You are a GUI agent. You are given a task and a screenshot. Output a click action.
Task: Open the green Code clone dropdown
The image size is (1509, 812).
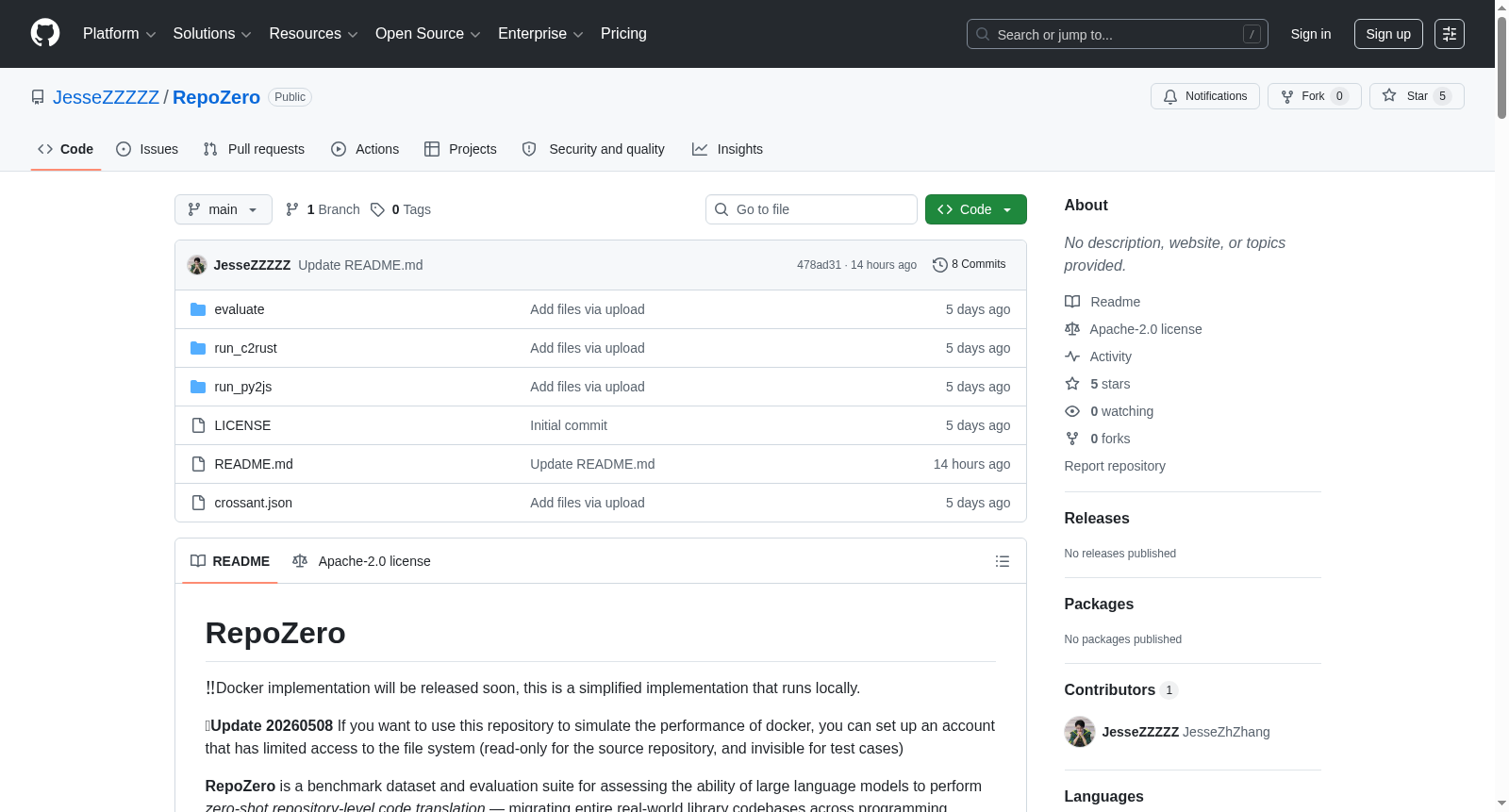(976, 209)
